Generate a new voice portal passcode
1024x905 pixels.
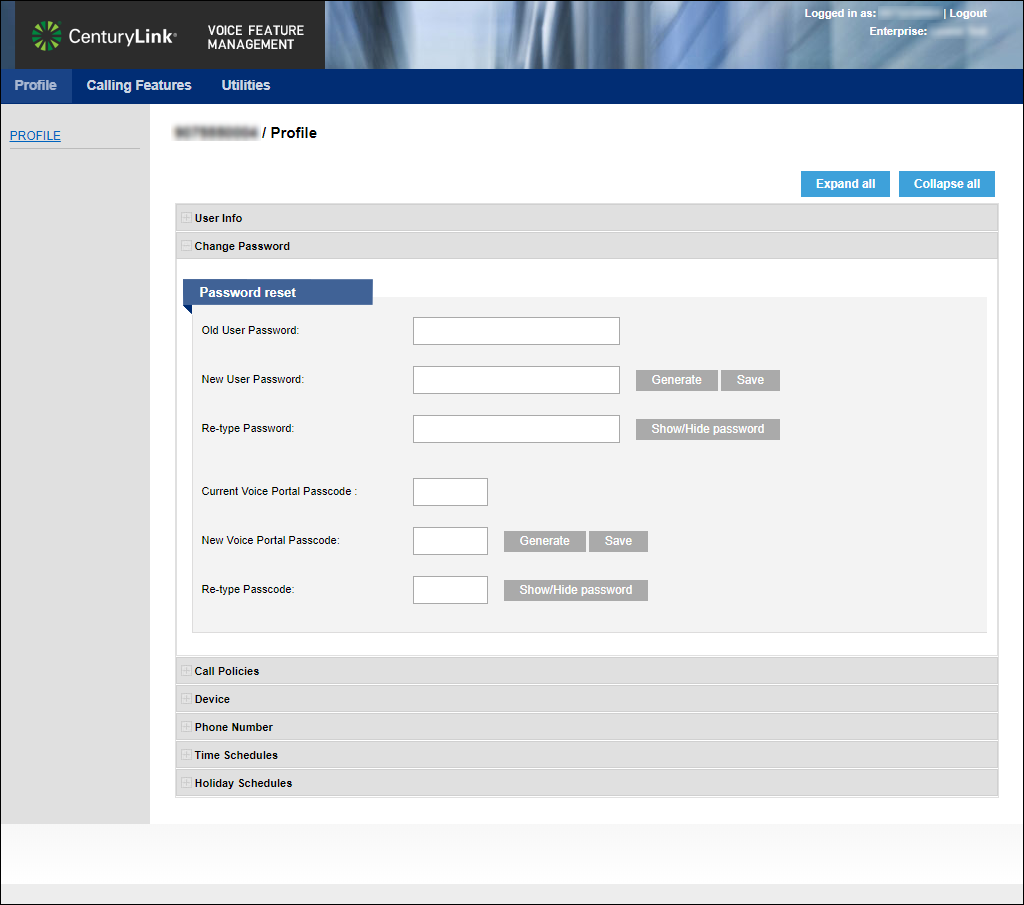tap(545, 541)
